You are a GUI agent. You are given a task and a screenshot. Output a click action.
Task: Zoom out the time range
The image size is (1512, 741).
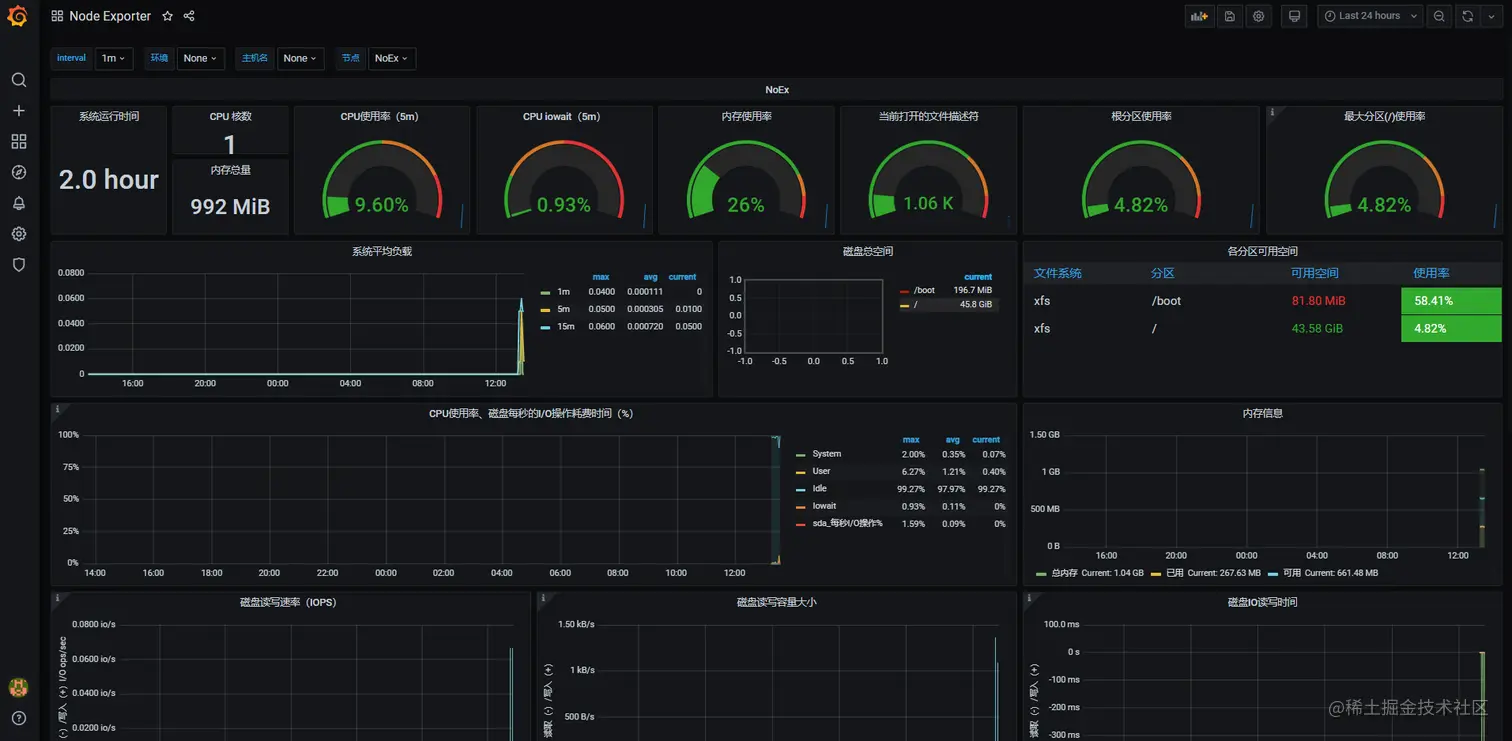point(1439,16)
